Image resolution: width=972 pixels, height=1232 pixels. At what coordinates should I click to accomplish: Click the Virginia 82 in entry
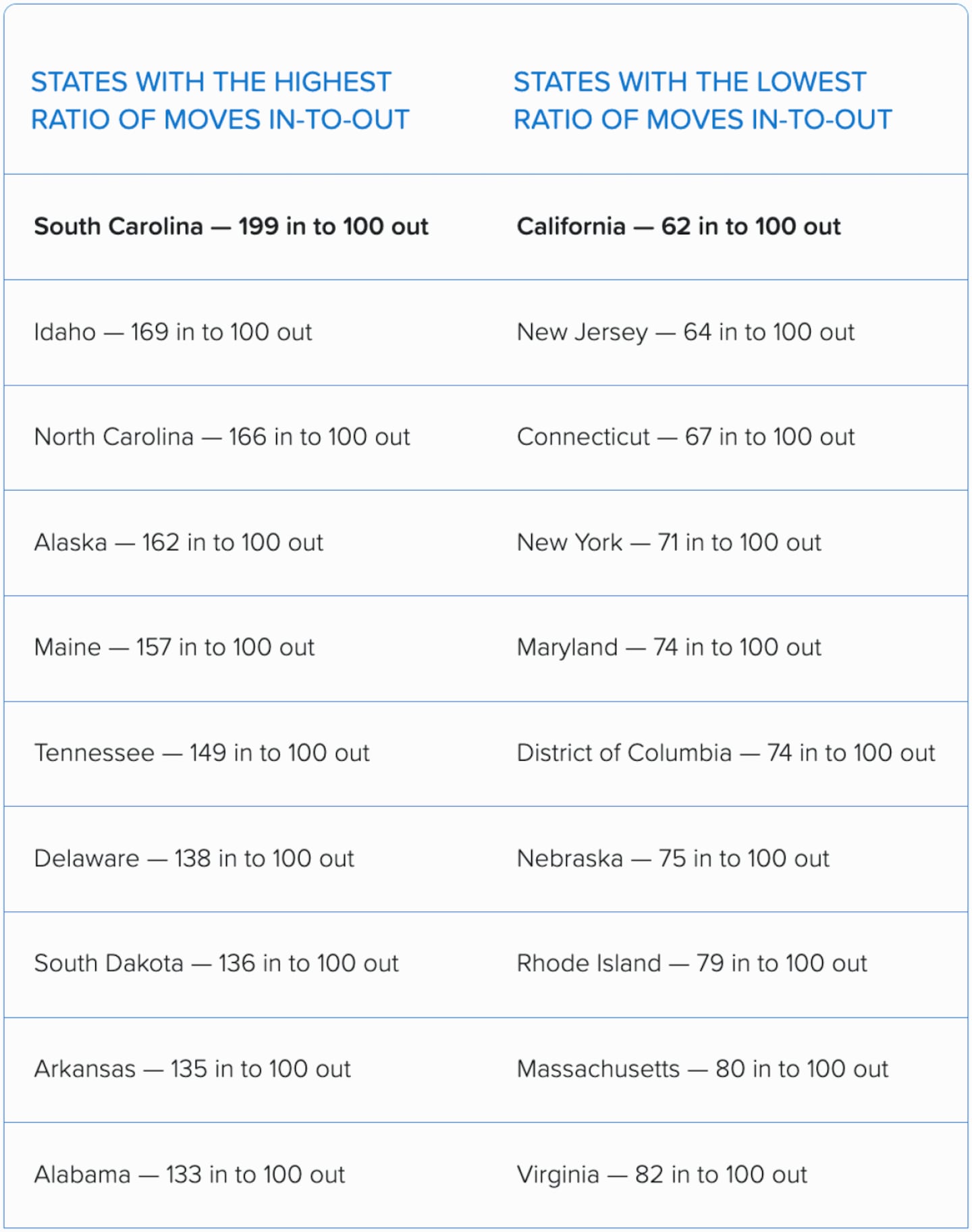coord(661,1175)
